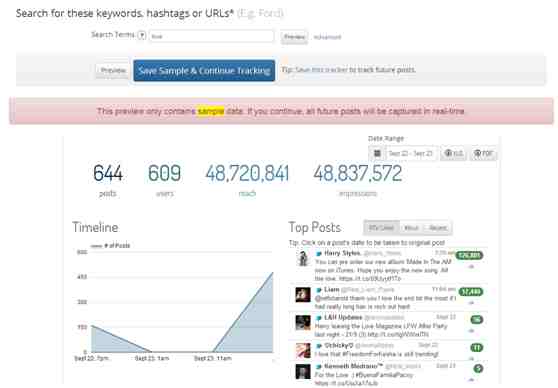558x388 pixels.
Task: Toggle the # of Posts chart legend
Action: click(110, 246)
